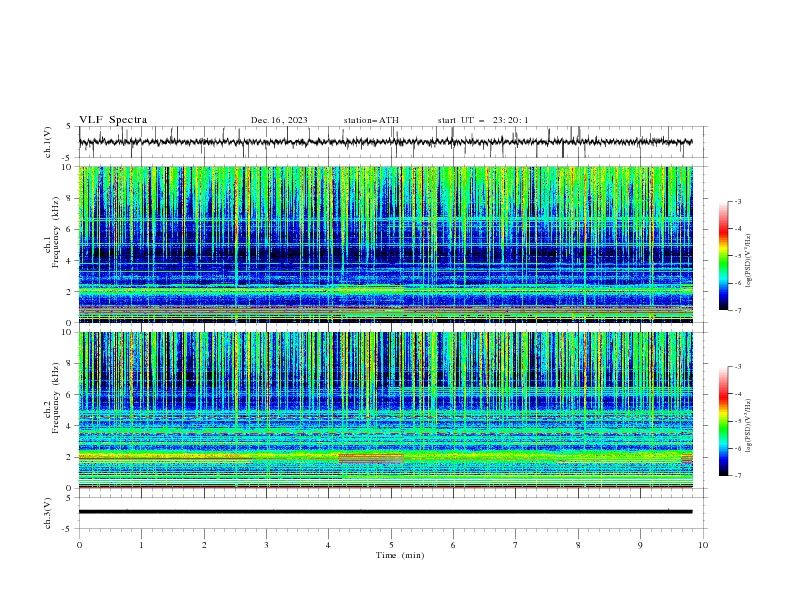Viewport: 792px width, 612px height.
Task: Click the ch.3 flat black waveform trace
Action: click(x=385, y=512)
